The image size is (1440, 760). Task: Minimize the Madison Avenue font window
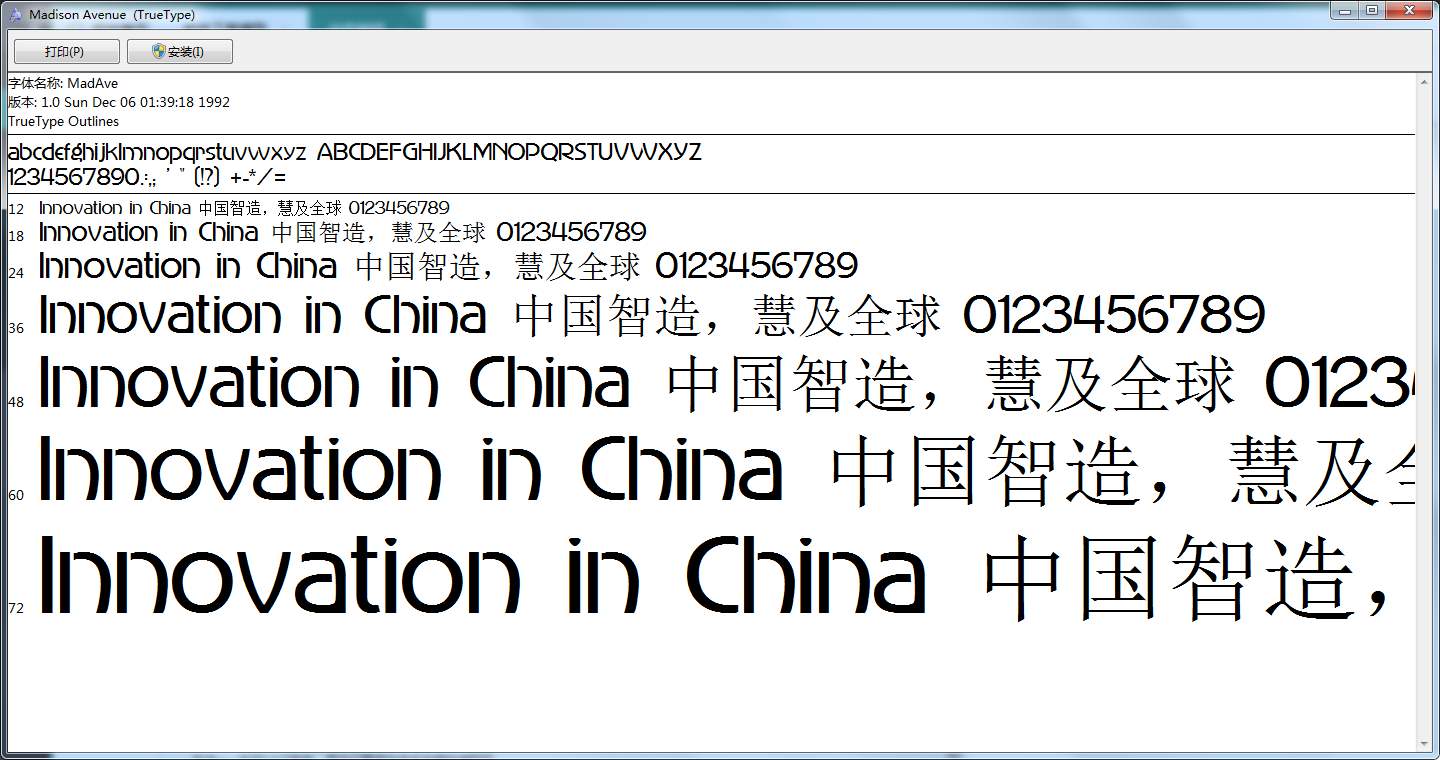point(1346,11)
